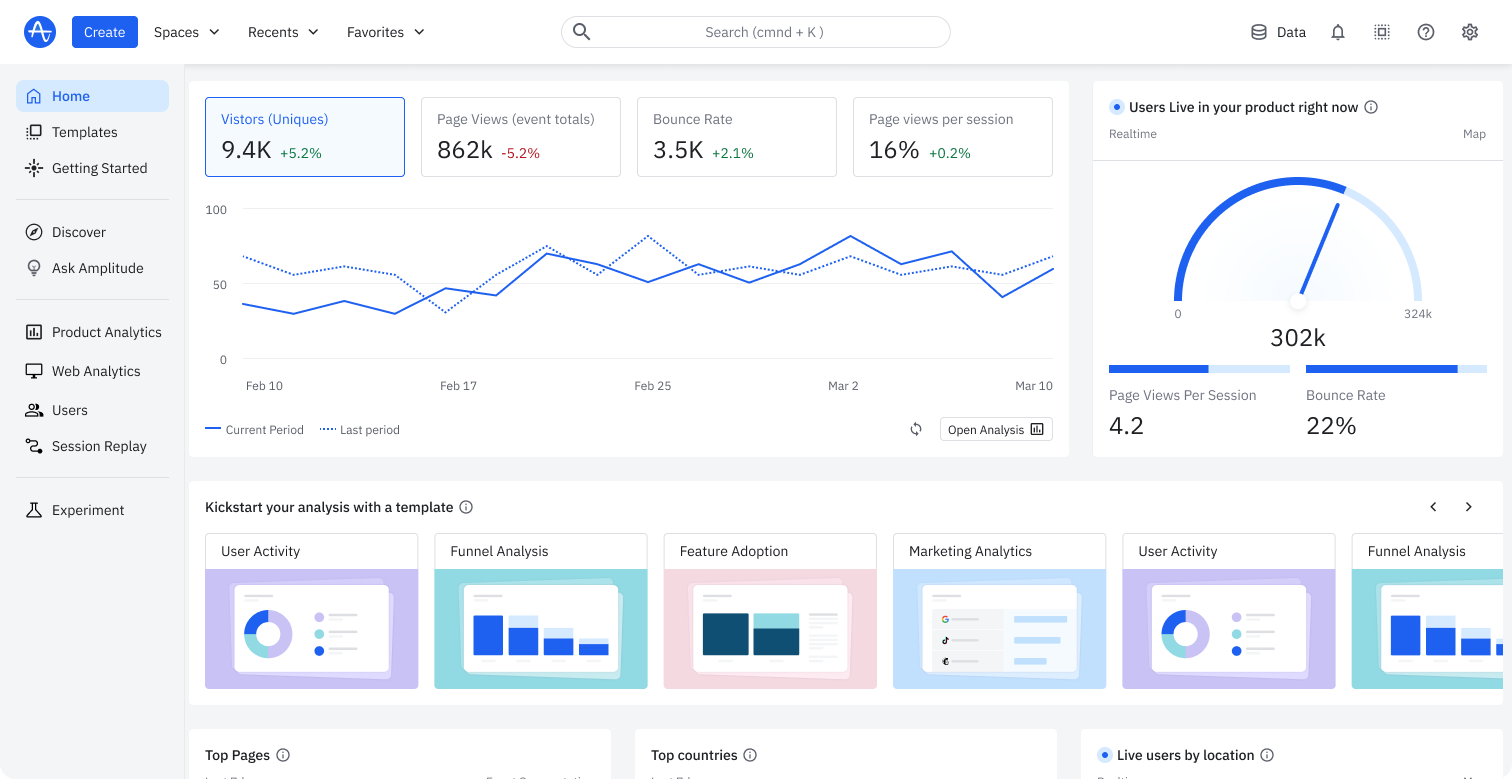The width and height of the screenshot is (1512, 779).
Task: Click the Home house icon in sidebar
Action: 34,96
